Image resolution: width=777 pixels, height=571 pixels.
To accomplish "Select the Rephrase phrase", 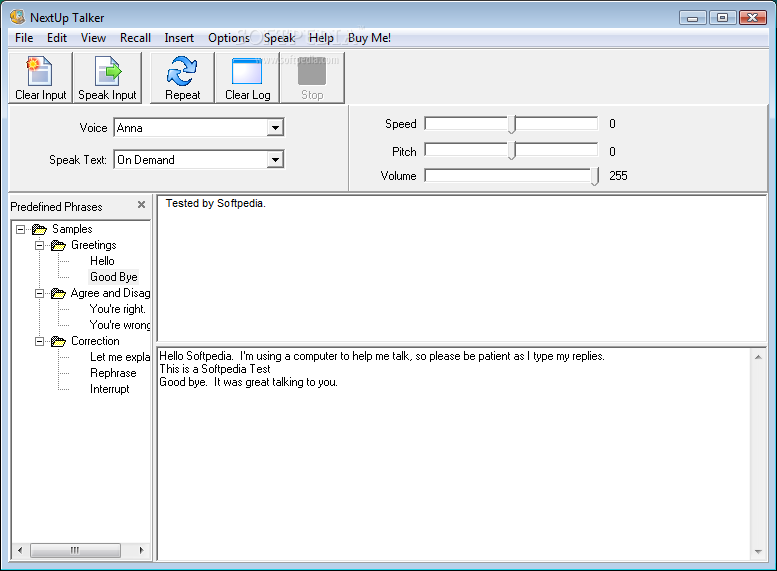I will (x=113, y=373).
